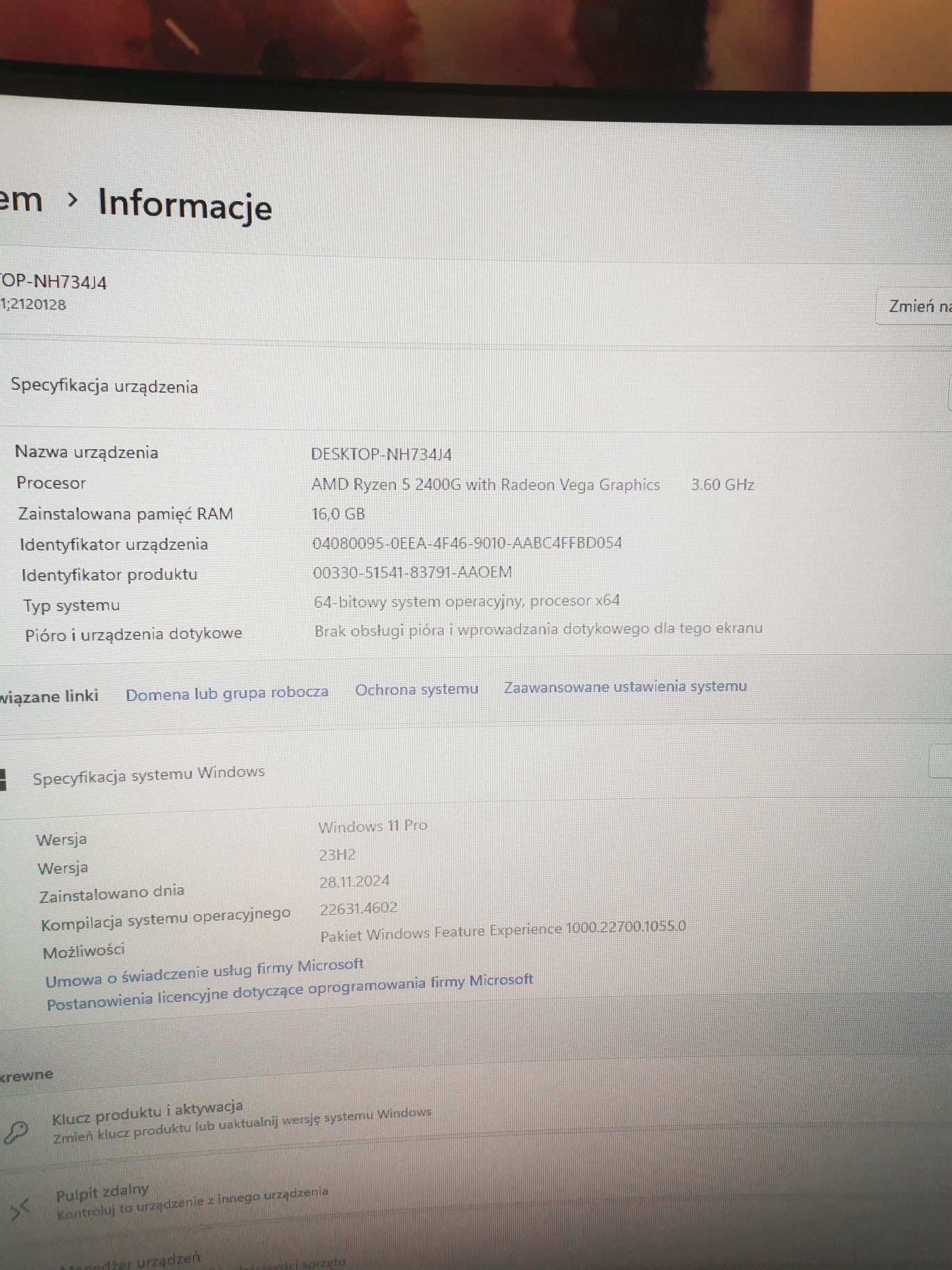
Task: Click the 3.60 GHz processor speed
Action: (x=722, y=485)
